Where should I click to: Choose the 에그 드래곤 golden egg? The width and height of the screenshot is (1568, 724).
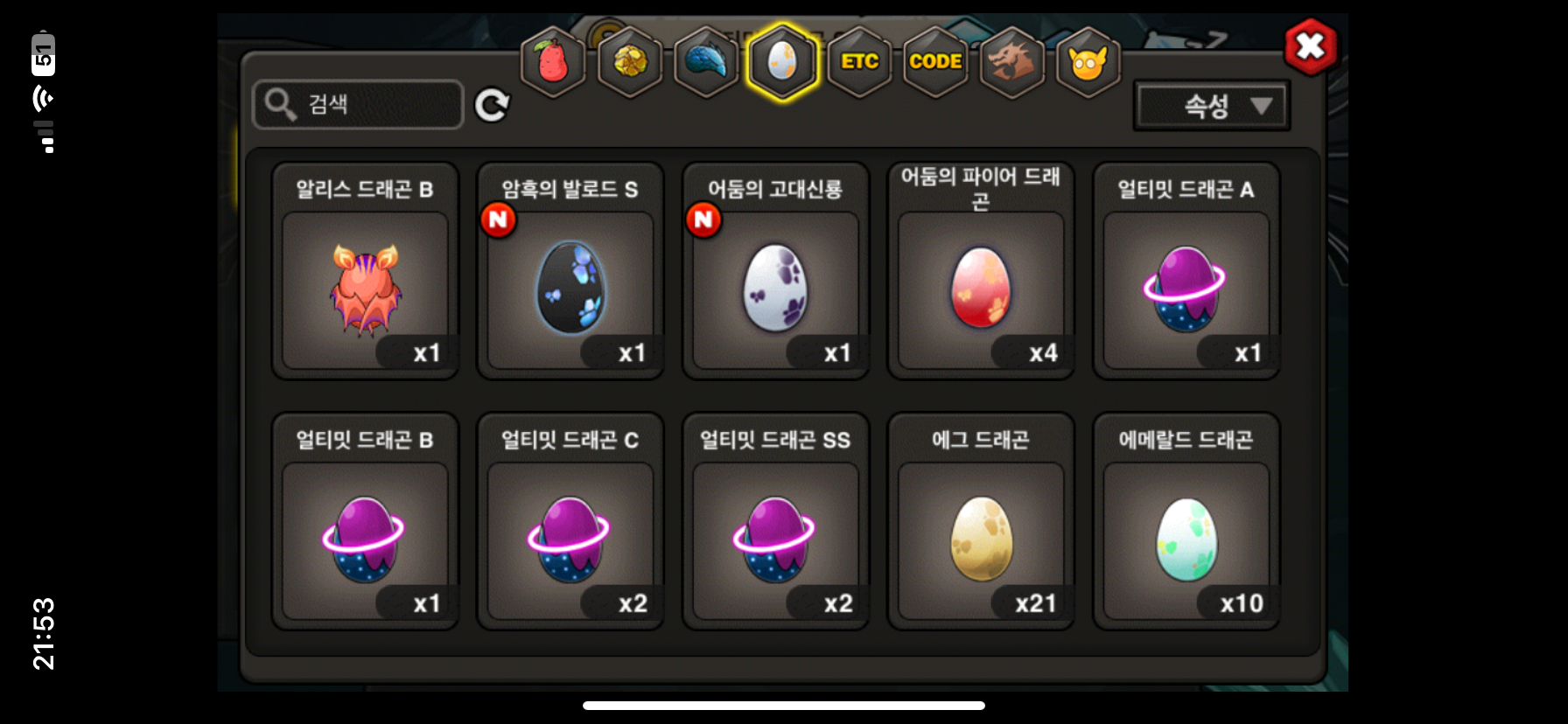click(981, 522)
